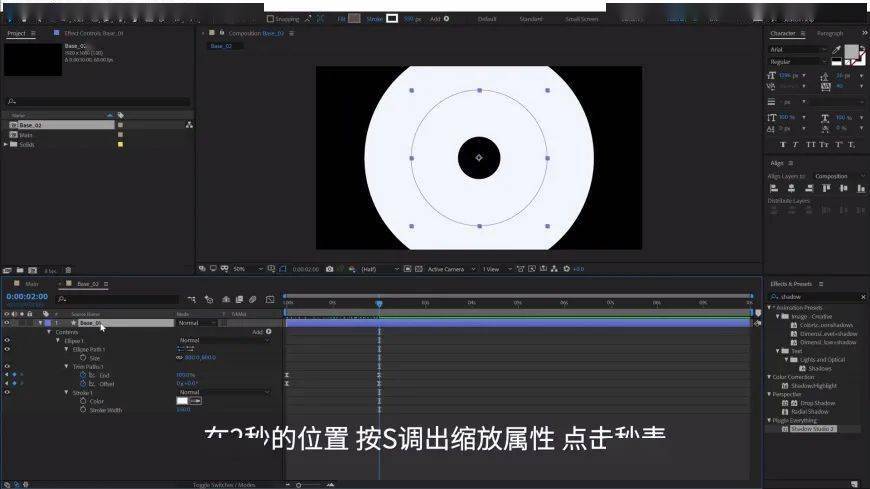Click the Add button beside Contents
This screenshot has height=489, width=870.
point(261,332)
